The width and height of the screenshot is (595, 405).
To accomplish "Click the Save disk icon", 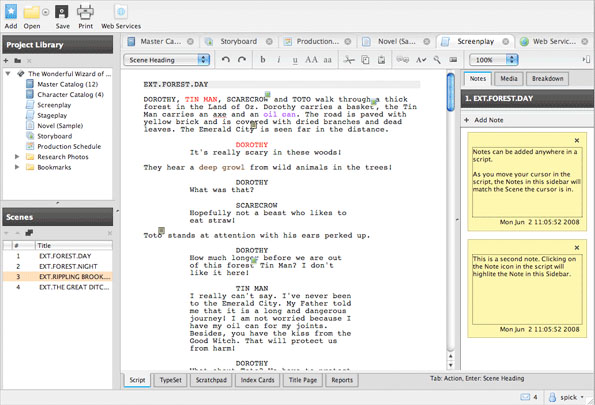I will click(62, 13).
